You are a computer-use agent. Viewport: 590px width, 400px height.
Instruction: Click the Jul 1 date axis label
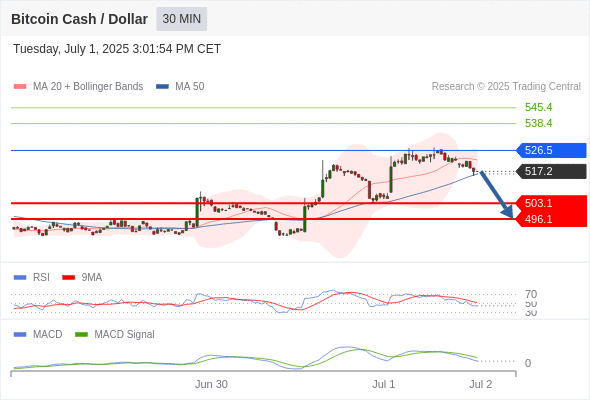pyautogui.click(x=383, y=384)
